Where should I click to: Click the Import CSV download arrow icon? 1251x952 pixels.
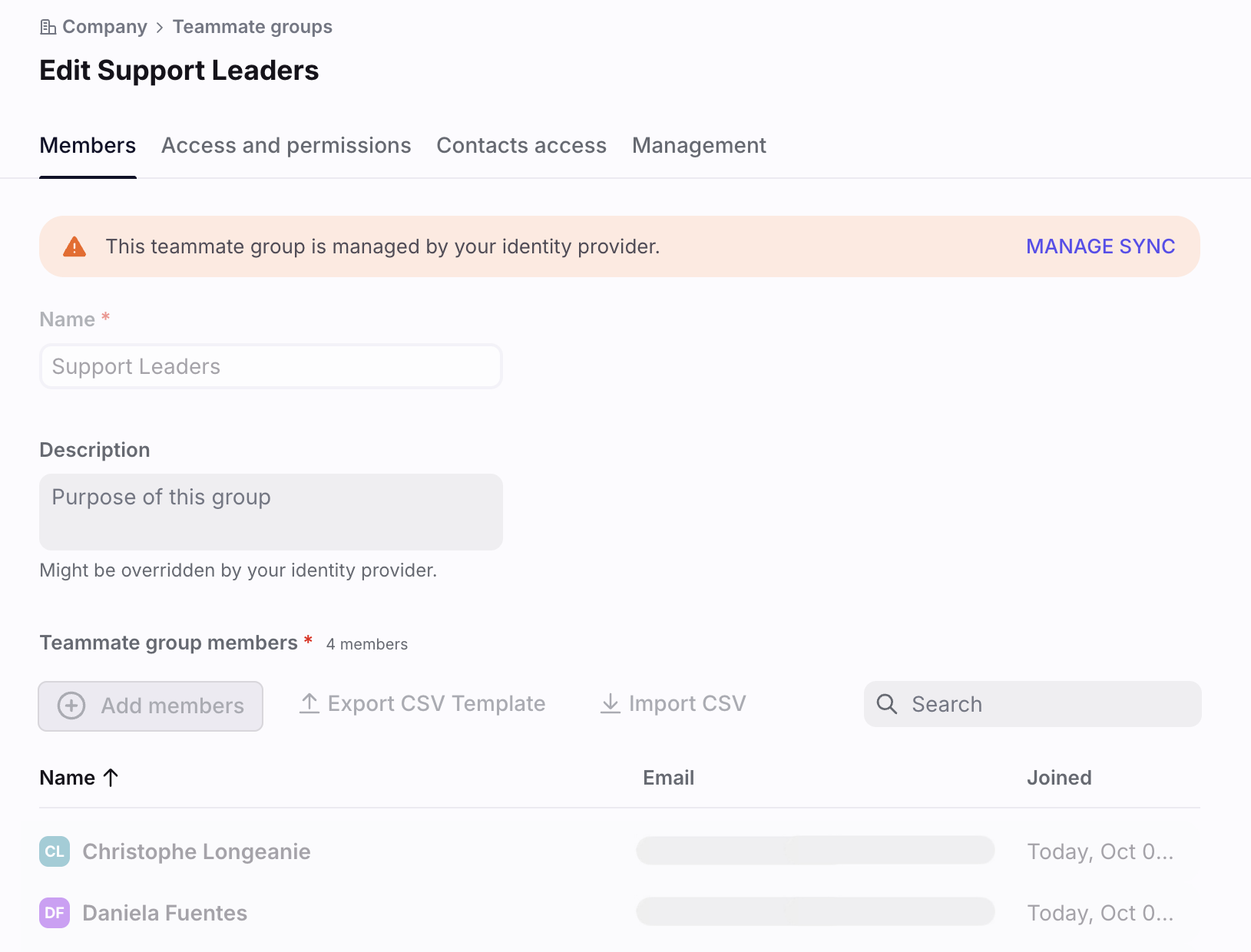click(611, 703)
